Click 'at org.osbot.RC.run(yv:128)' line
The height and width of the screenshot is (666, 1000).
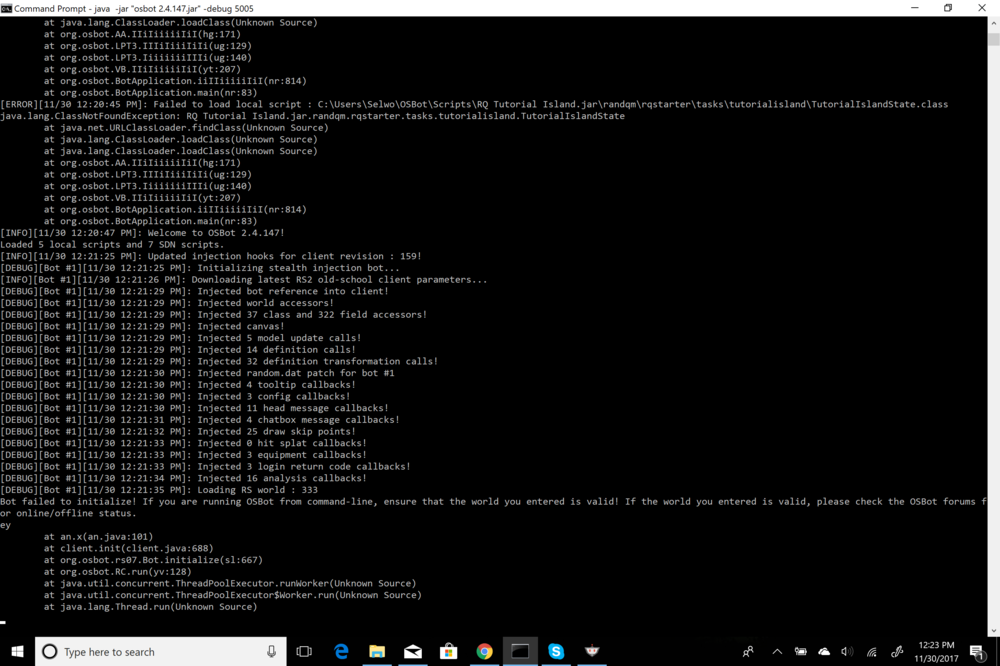click(117, 572)
